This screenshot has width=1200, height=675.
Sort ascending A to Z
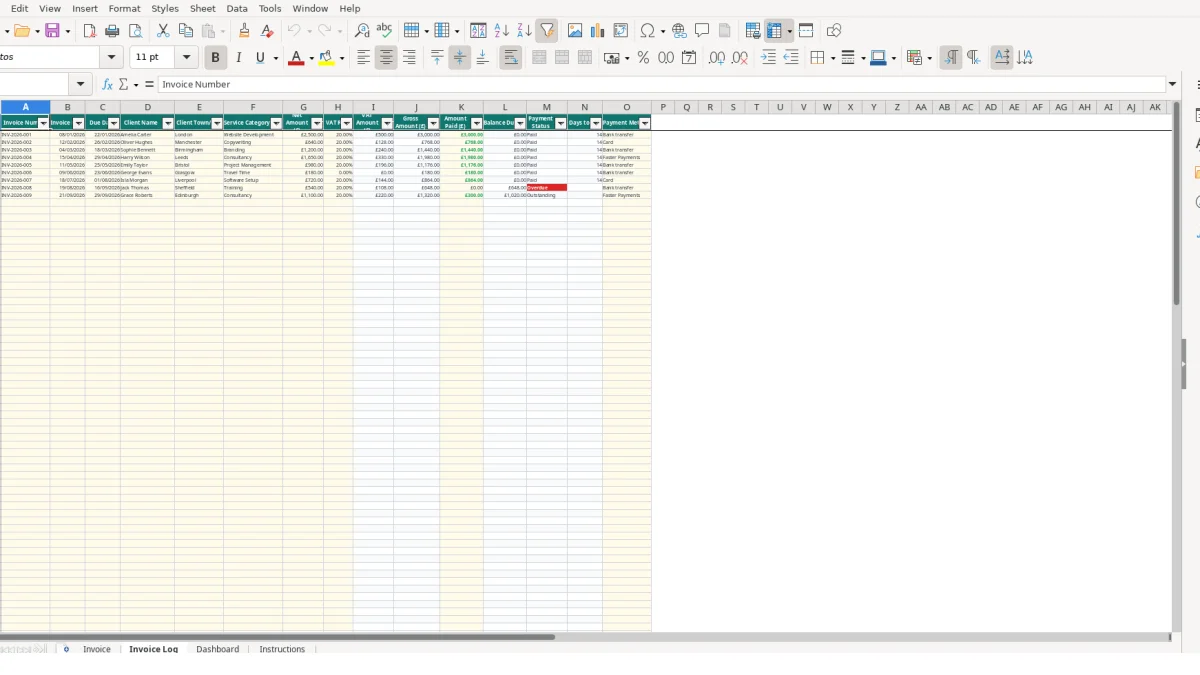(502, 31)
